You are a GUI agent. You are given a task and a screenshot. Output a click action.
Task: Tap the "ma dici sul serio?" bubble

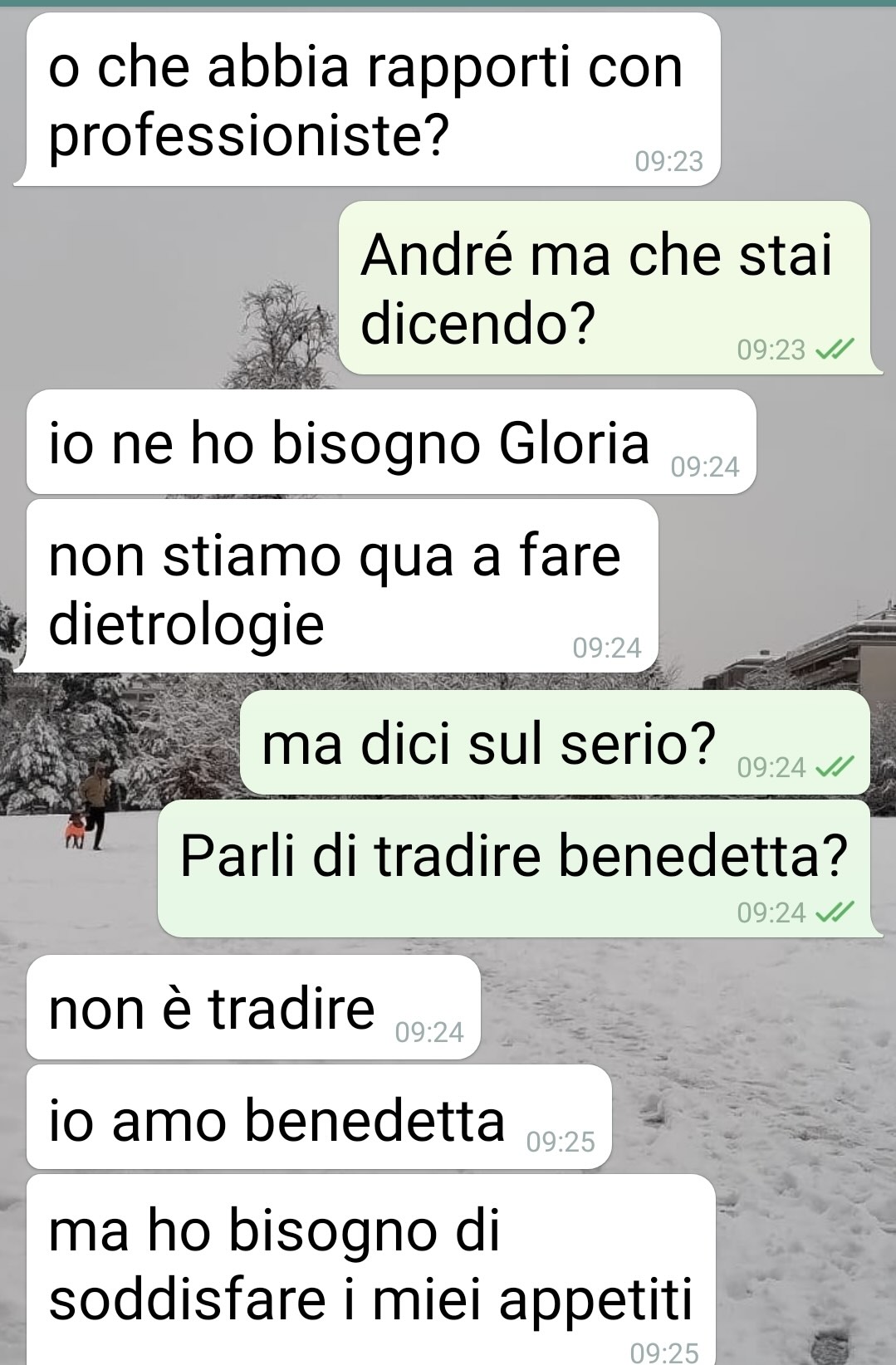(x=555, y=742)
